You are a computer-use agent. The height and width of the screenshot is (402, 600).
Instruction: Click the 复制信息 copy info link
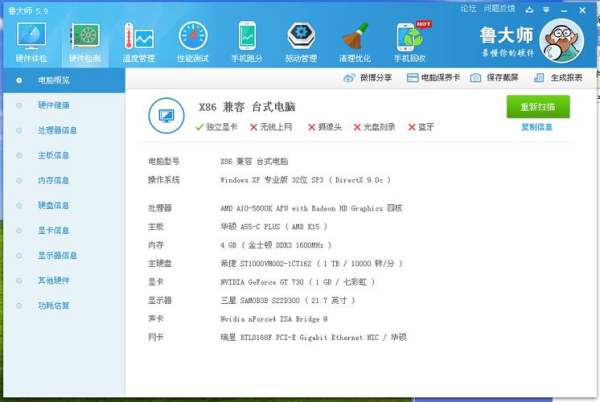[537, 127]
